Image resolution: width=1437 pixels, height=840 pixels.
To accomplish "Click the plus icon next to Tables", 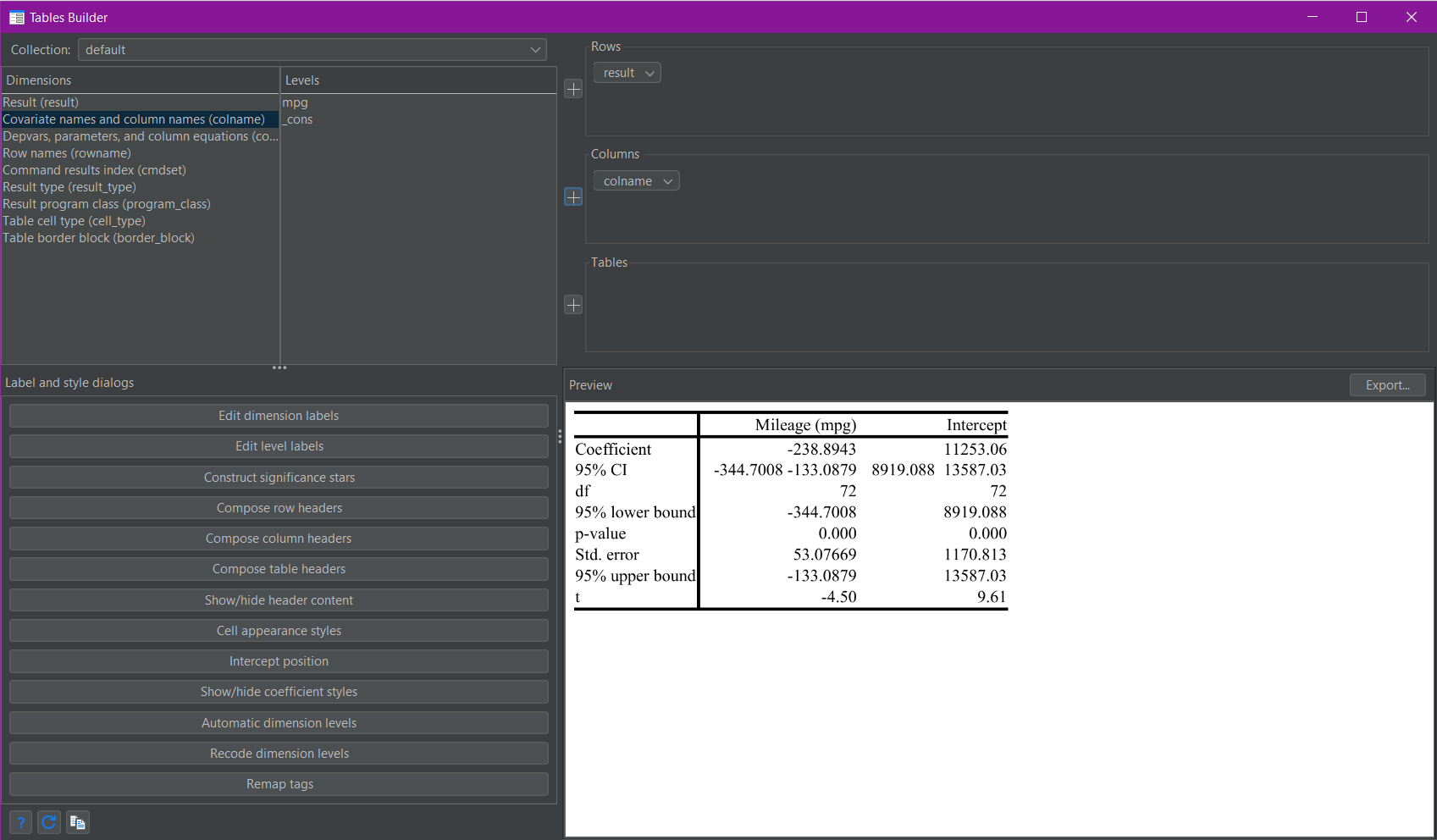I will tap(573, 305).
